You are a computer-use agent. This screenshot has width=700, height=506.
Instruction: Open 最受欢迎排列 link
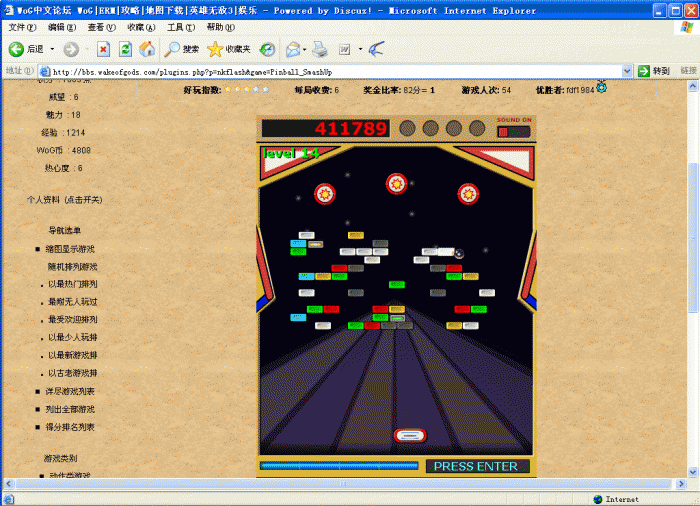[x=73, y=319]
